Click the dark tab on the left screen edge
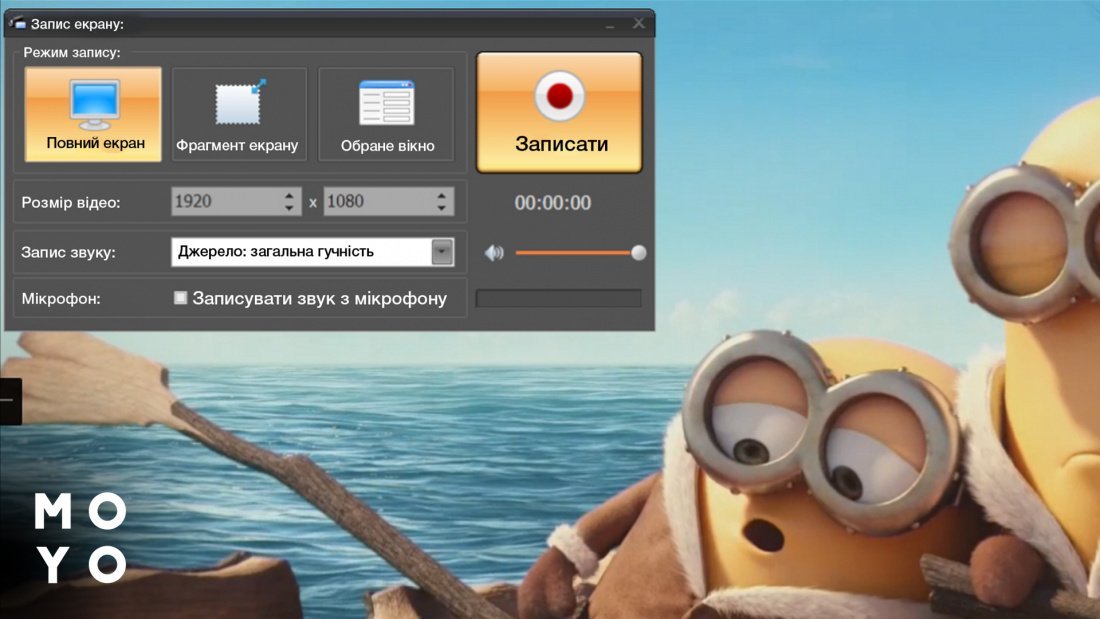The height and width of the screenshot is (619, 1100). pyautogui.click(x=9, y=400)
